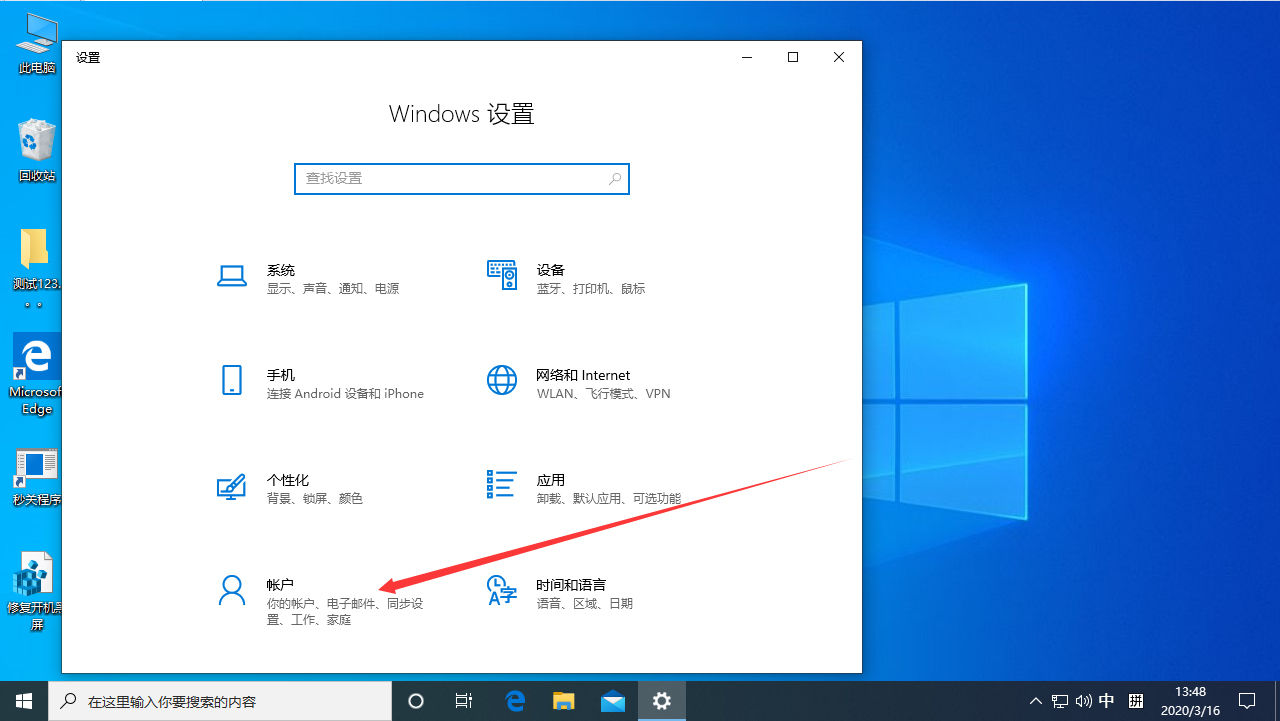1280x721 pixels.
Task: Click the Windows Start button
Action: pyautogui.click(x=24, y=701)
